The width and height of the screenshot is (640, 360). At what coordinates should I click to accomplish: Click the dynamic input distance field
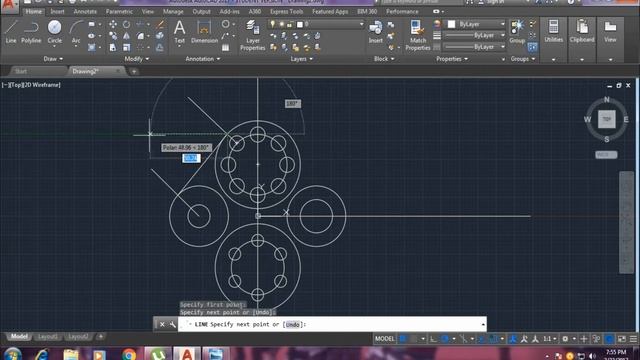[191, 158]
